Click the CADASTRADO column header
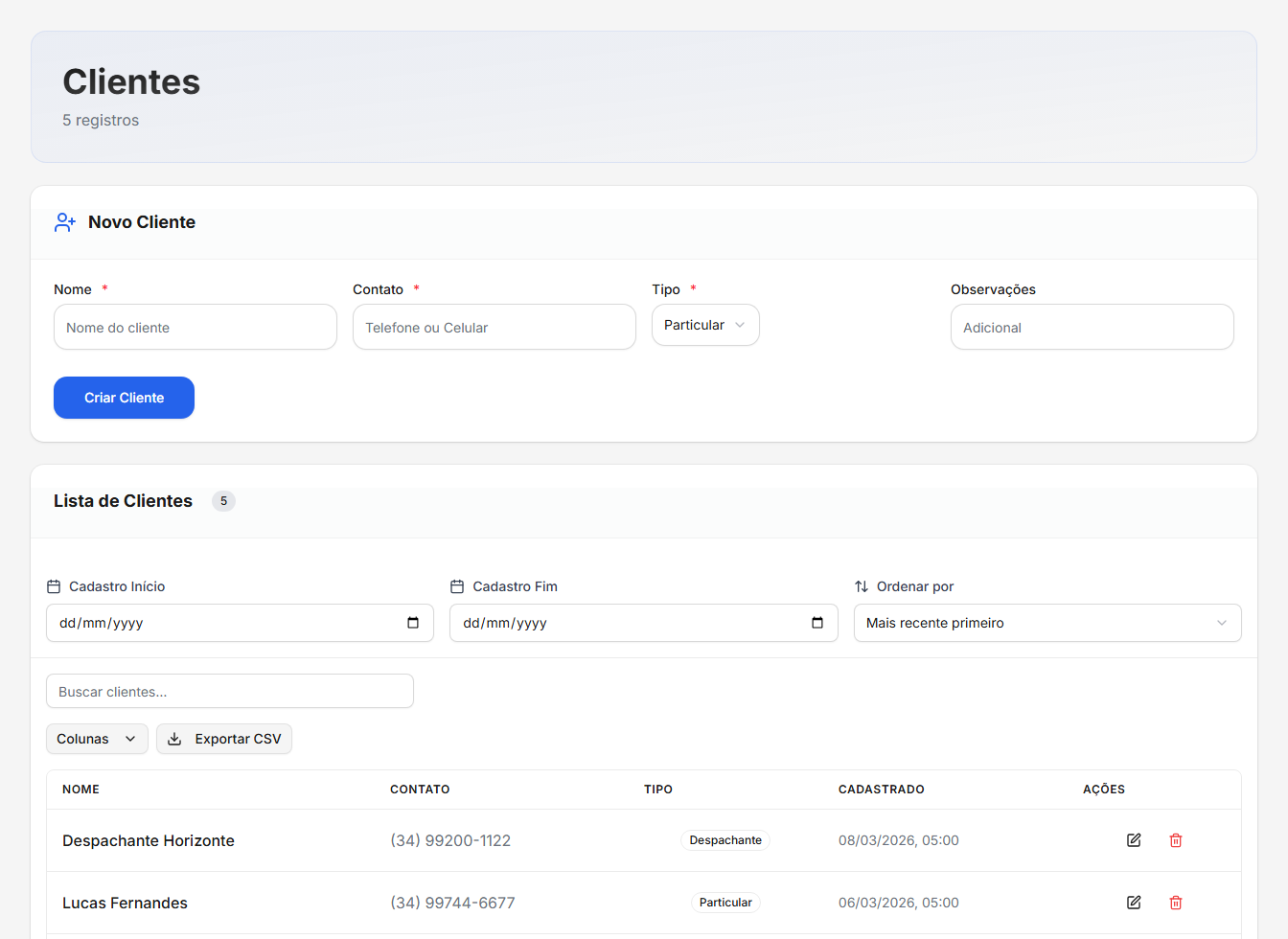Viewport: 1288px width, 939px height. point(881,790)
